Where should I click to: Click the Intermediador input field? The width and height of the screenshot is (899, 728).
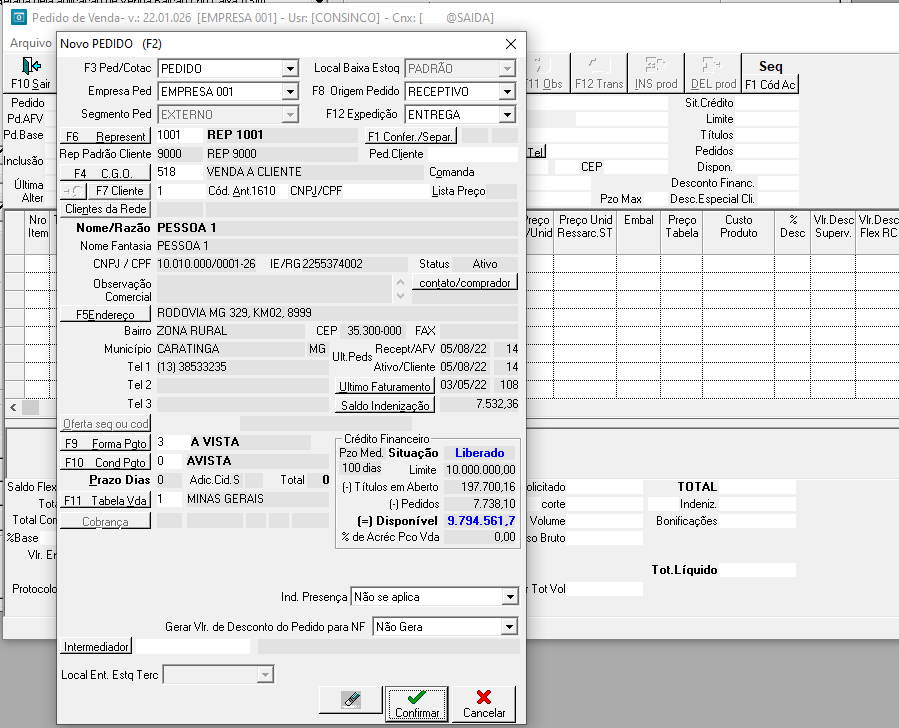[193, 647]
